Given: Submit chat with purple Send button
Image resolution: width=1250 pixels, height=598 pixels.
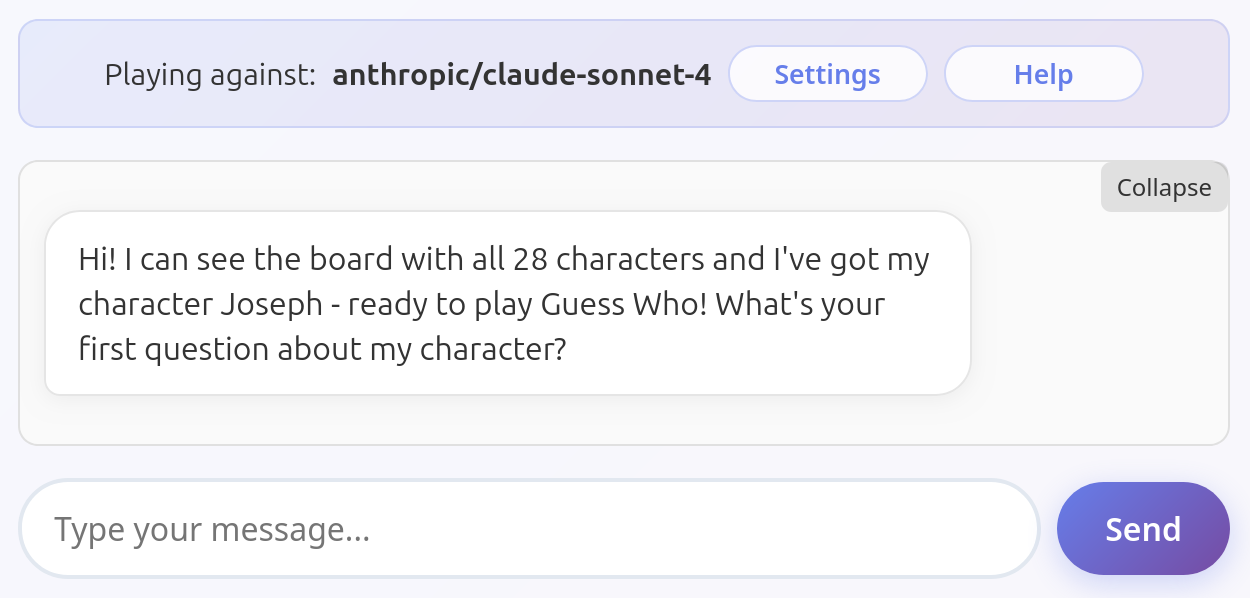Looking at the screenshot, I should (1143, 528).
